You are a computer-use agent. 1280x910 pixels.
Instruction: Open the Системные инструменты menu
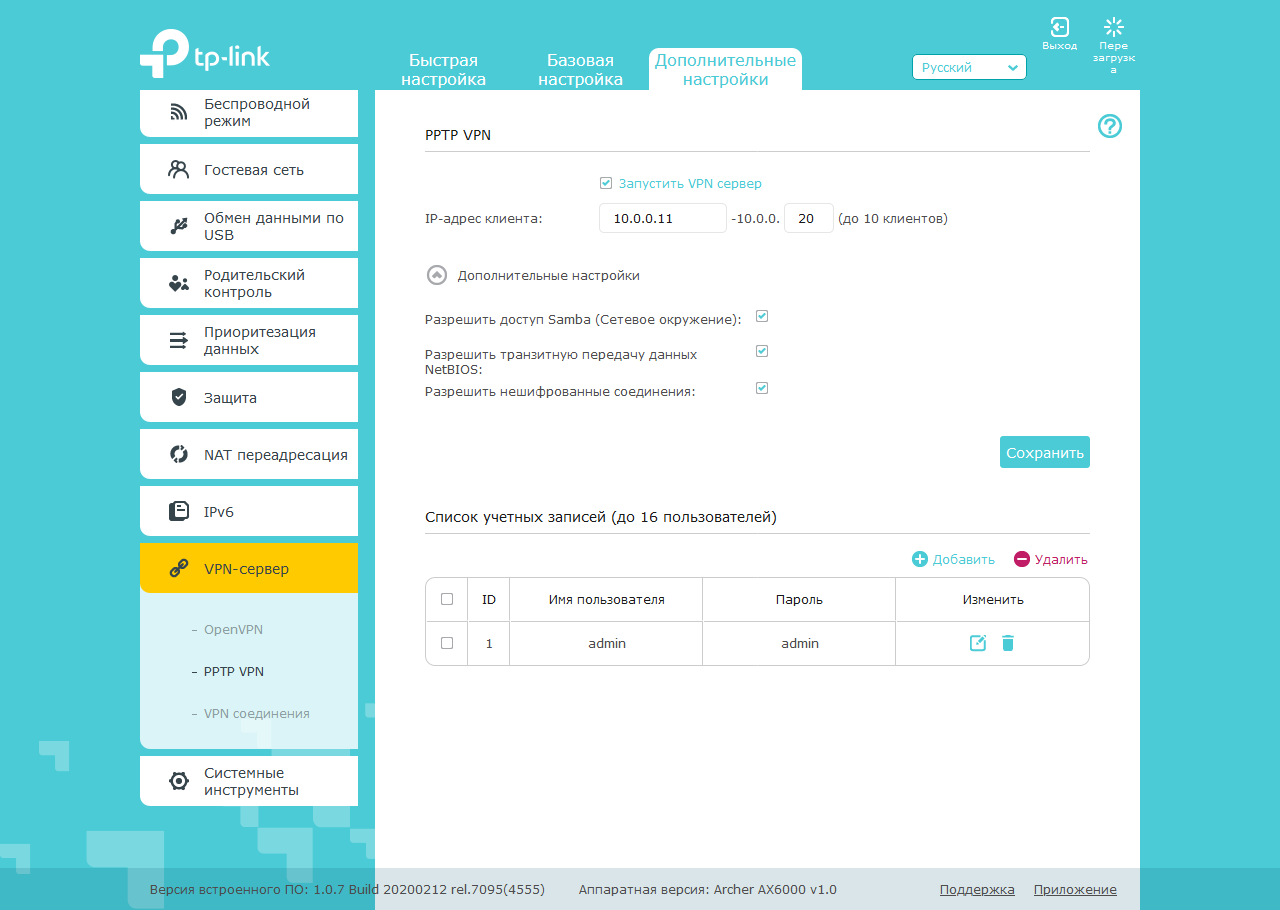(x=249, y=781)
